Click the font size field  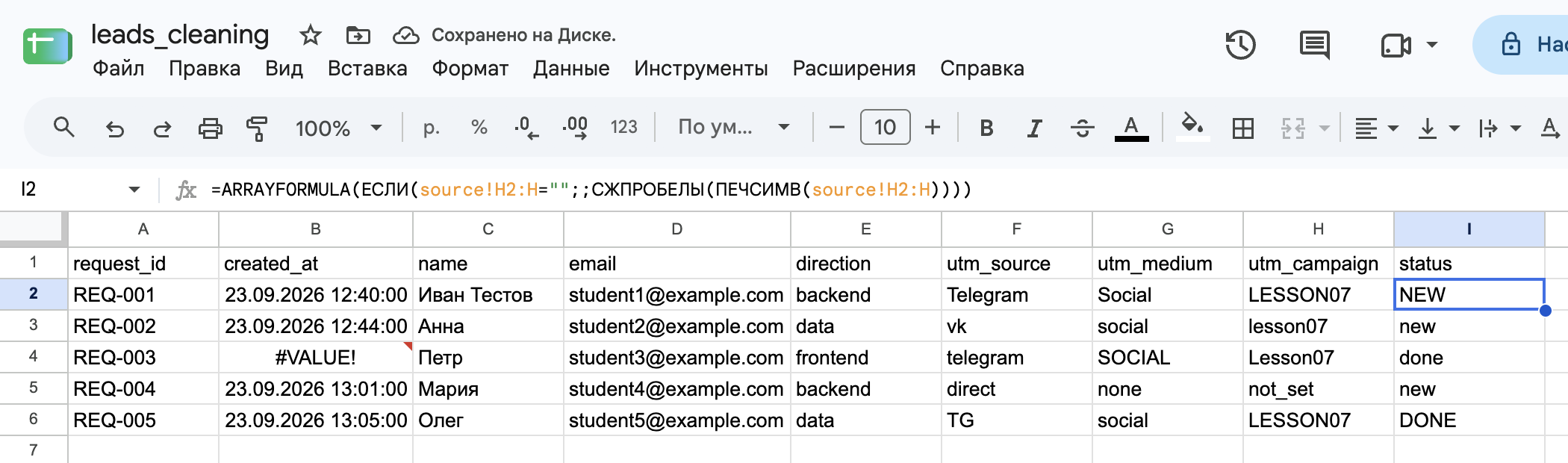885,128
